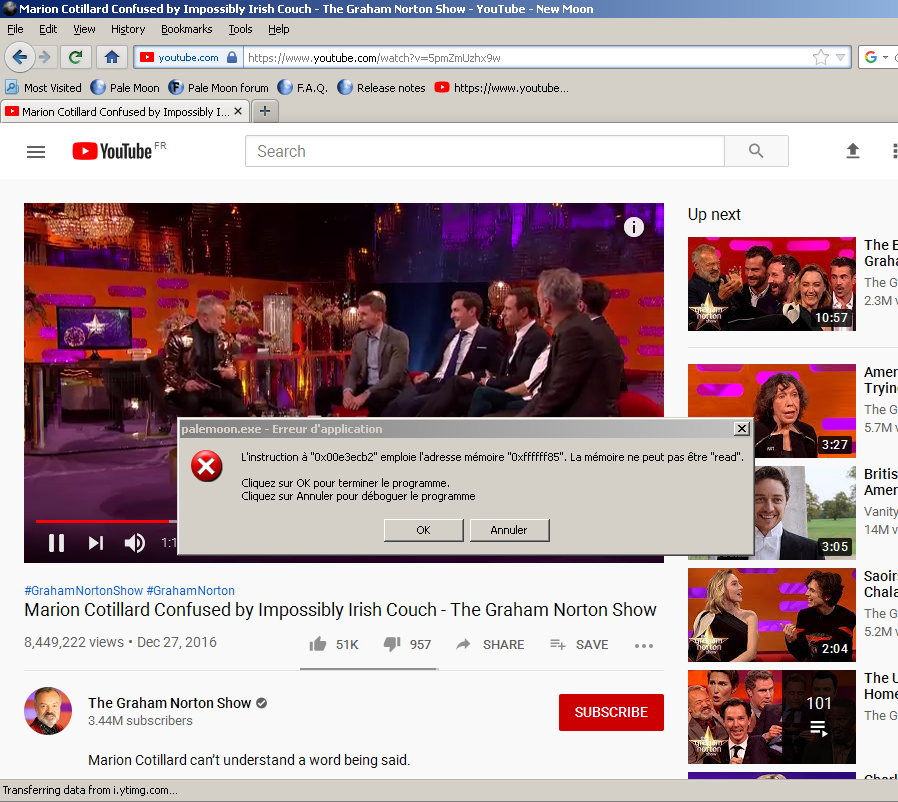Viewport: 898px width, 802px height.
Task: Click SAVE to add to playlist
Action: click(x=579, y=644)
